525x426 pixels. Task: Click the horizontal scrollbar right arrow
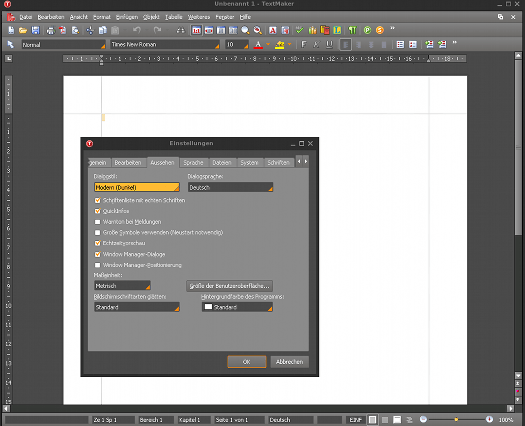click(x=510, y=408)
